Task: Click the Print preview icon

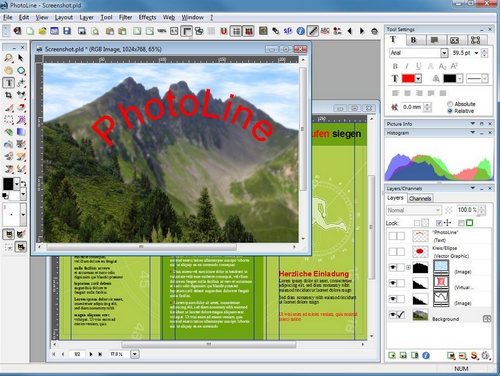Action: tap(95, 31)
